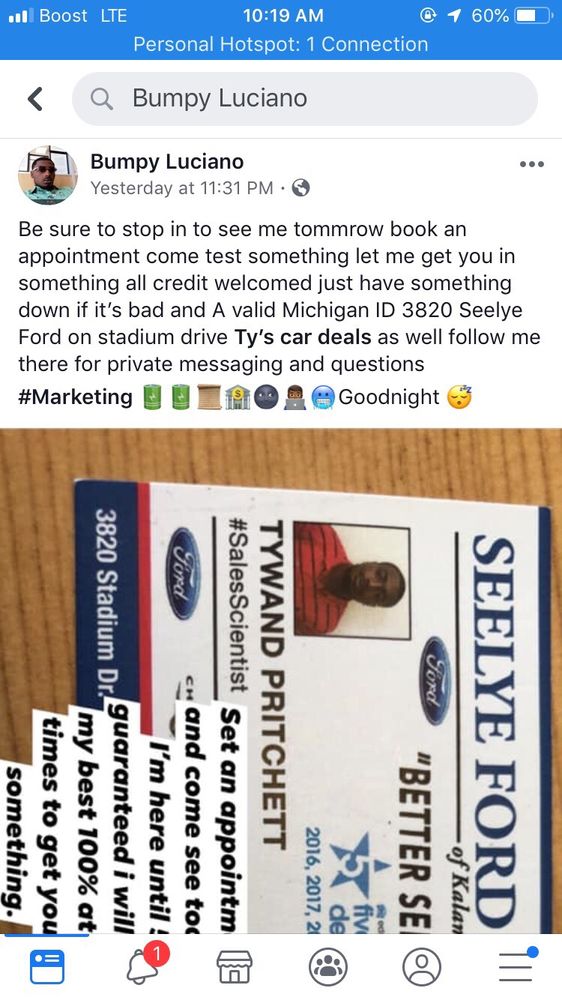Open the hamburger menu tab
Image resolution: width=562 pixels, height=1000 pixels.
click(x=517, y=964)
